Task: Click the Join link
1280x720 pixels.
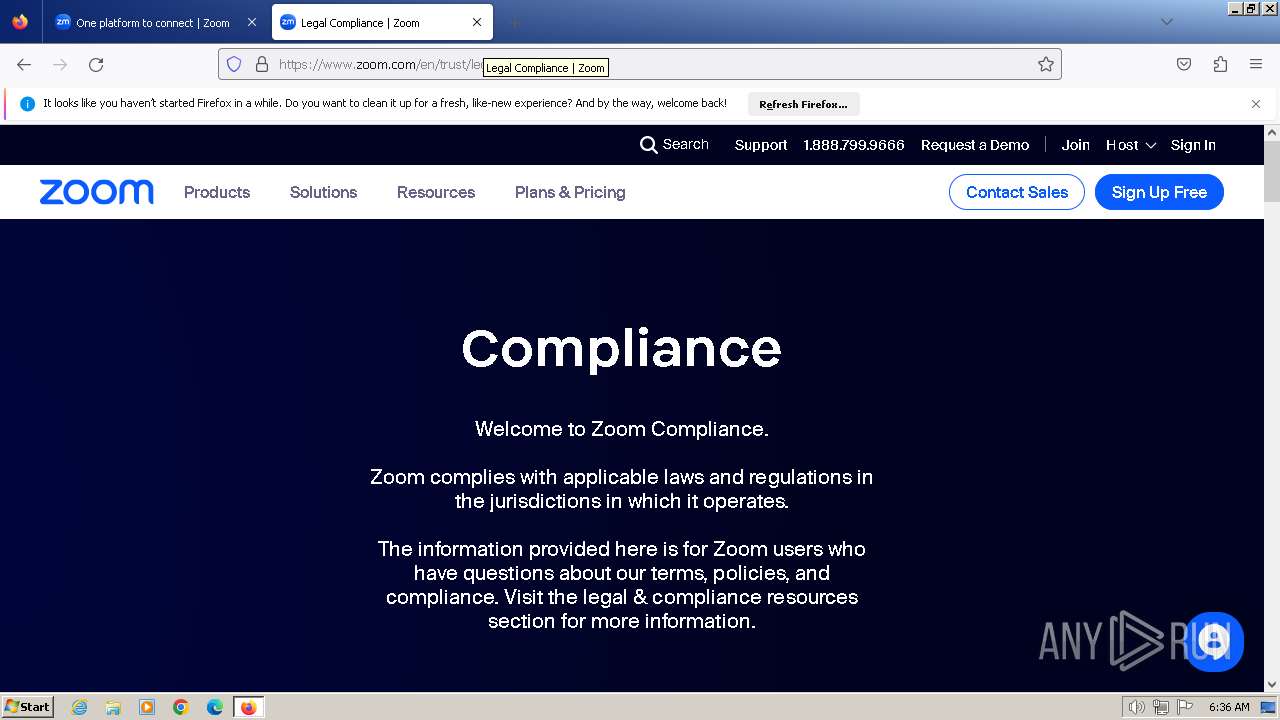Action: [1076, 145]
